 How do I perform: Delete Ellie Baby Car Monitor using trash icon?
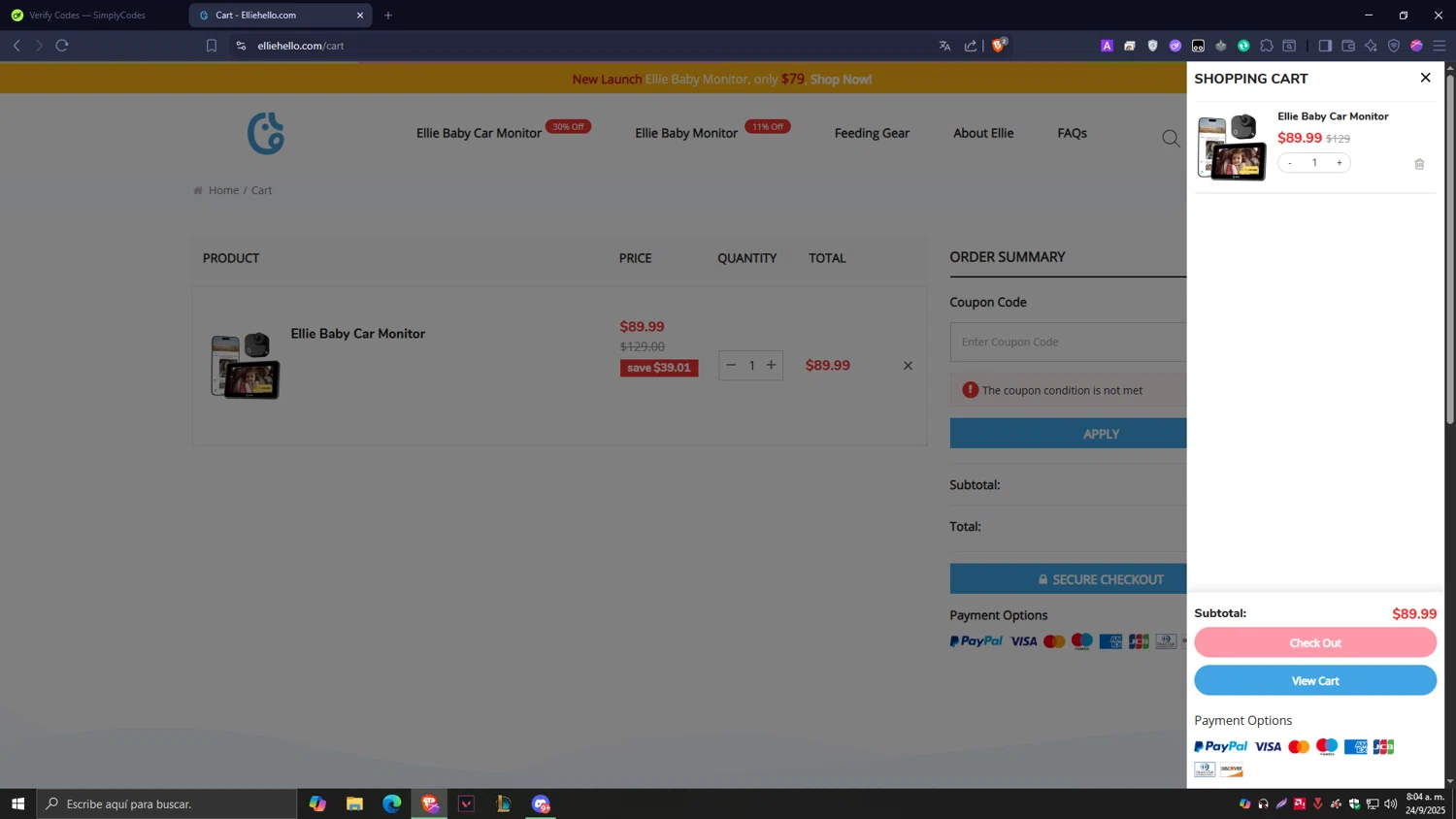pyautogui.click(x=1419, y=164)
